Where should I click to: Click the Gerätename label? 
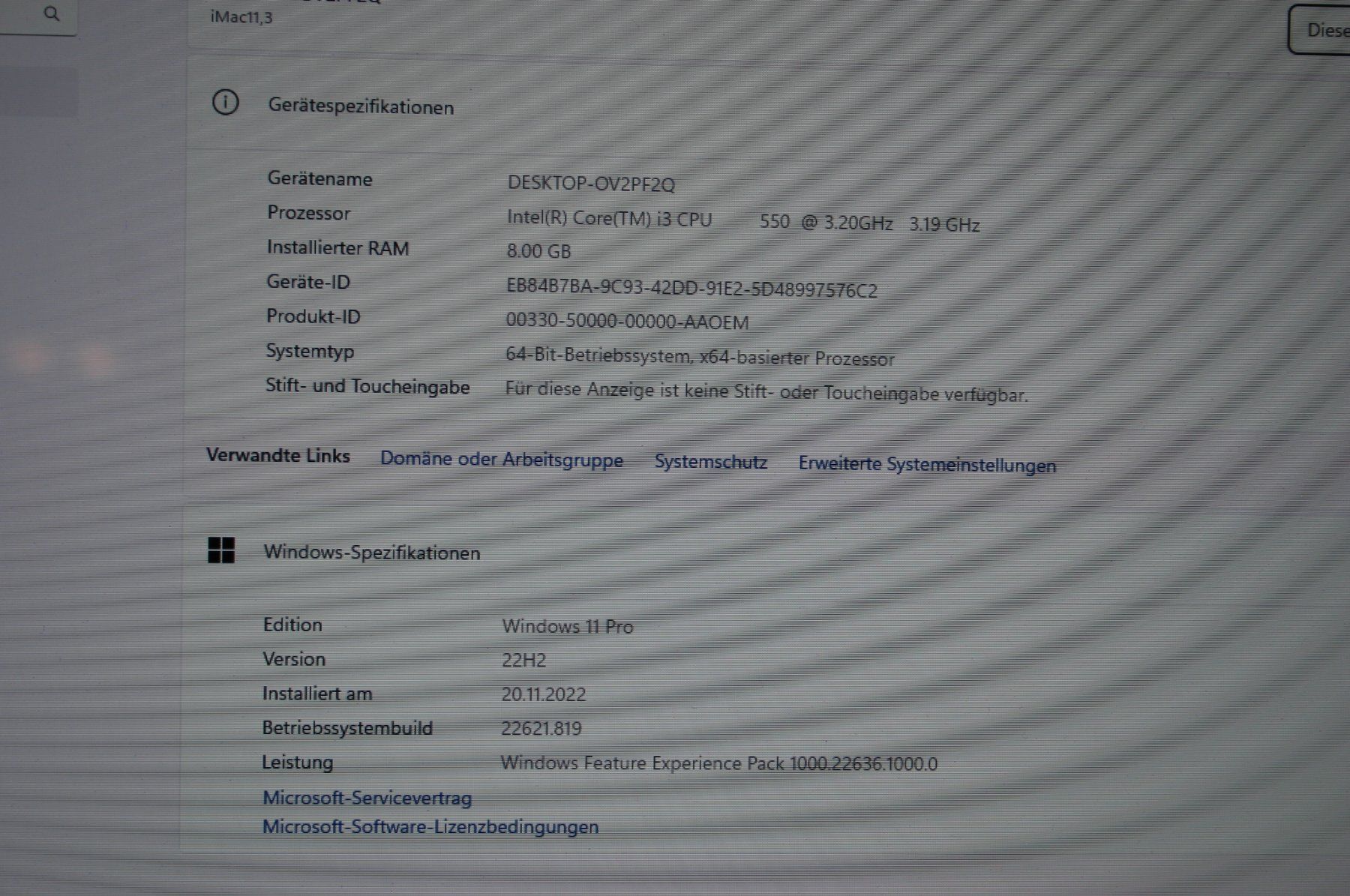(320, 178)
